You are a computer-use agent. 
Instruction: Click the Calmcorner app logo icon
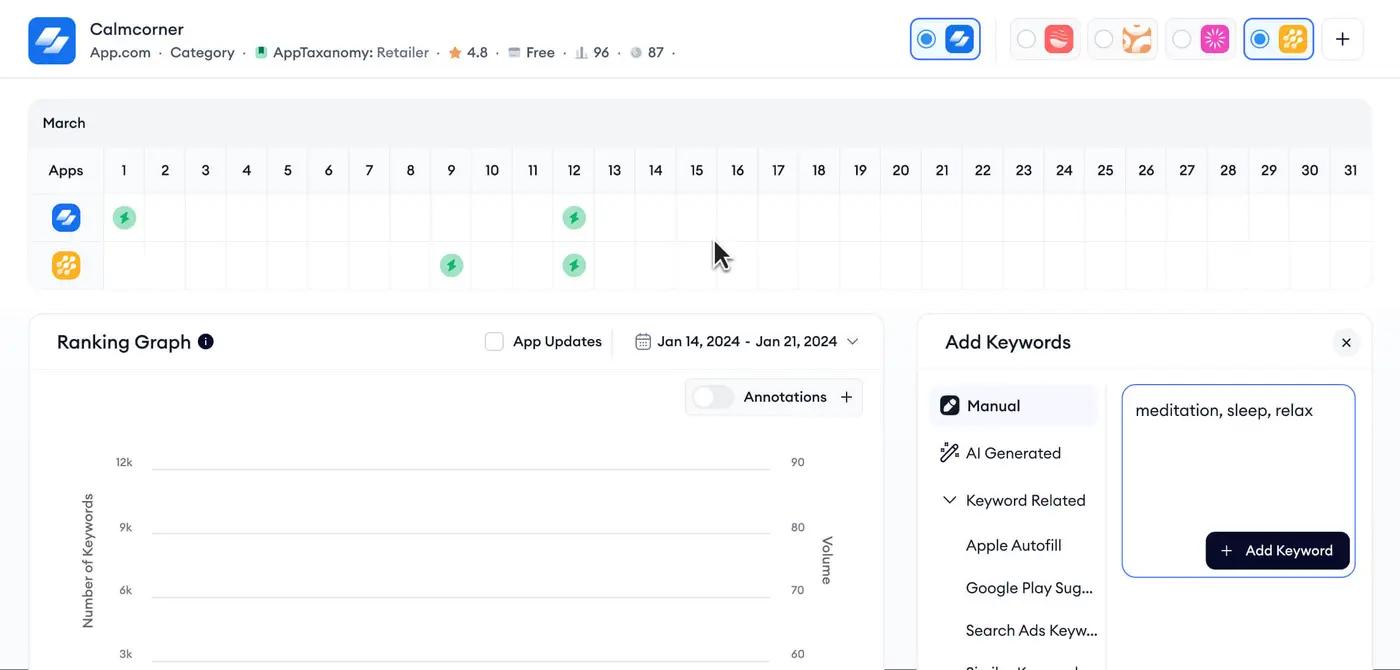click(x=52, y=40)
